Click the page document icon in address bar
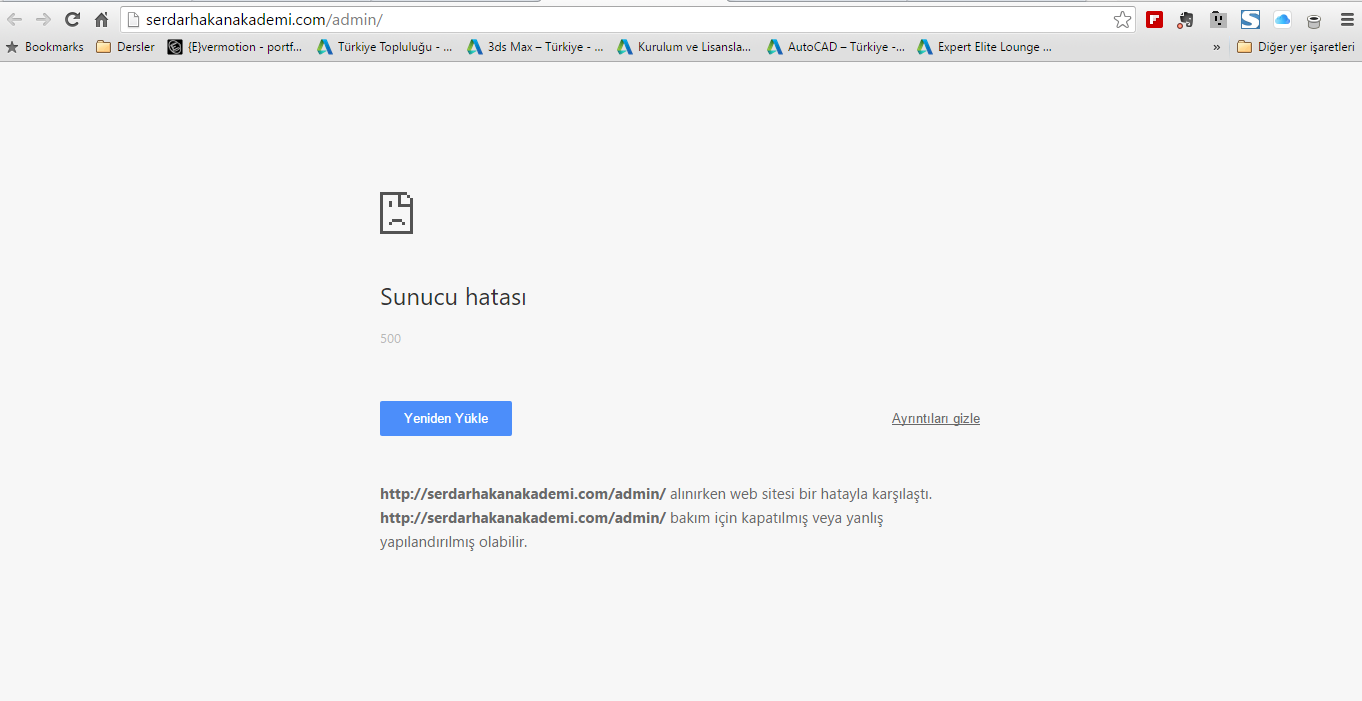1362x701 pixels. [132, 19]
